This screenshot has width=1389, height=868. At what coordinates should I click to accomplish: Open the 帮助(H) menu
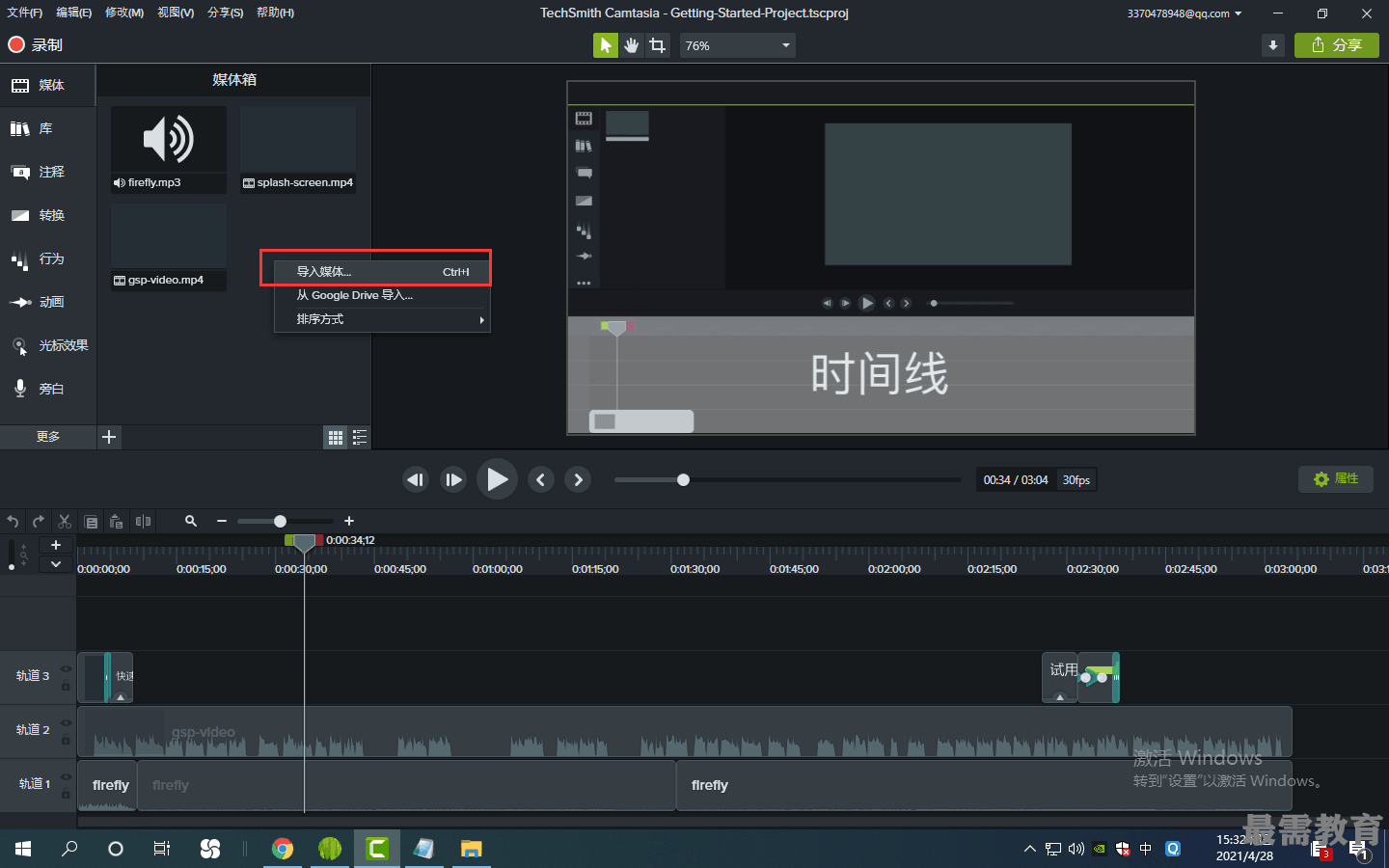click(x=275, y=13)
